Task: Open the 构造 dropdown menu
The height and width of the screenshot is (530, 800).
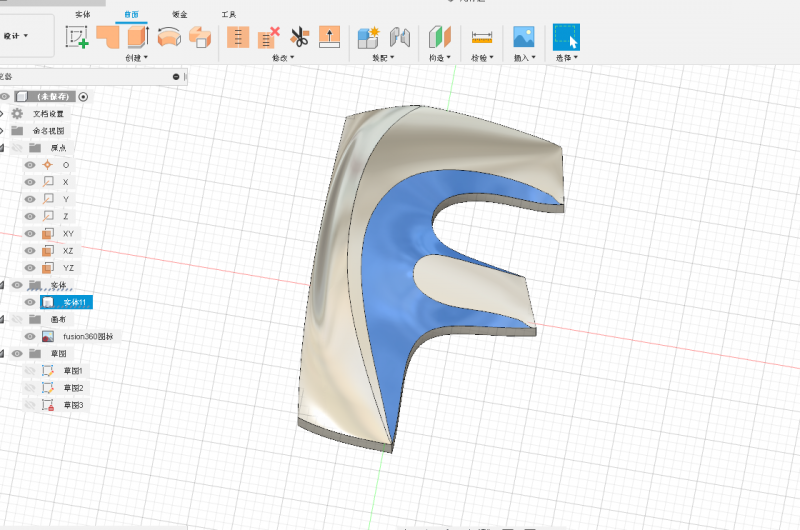Action: tap(440, 58)
